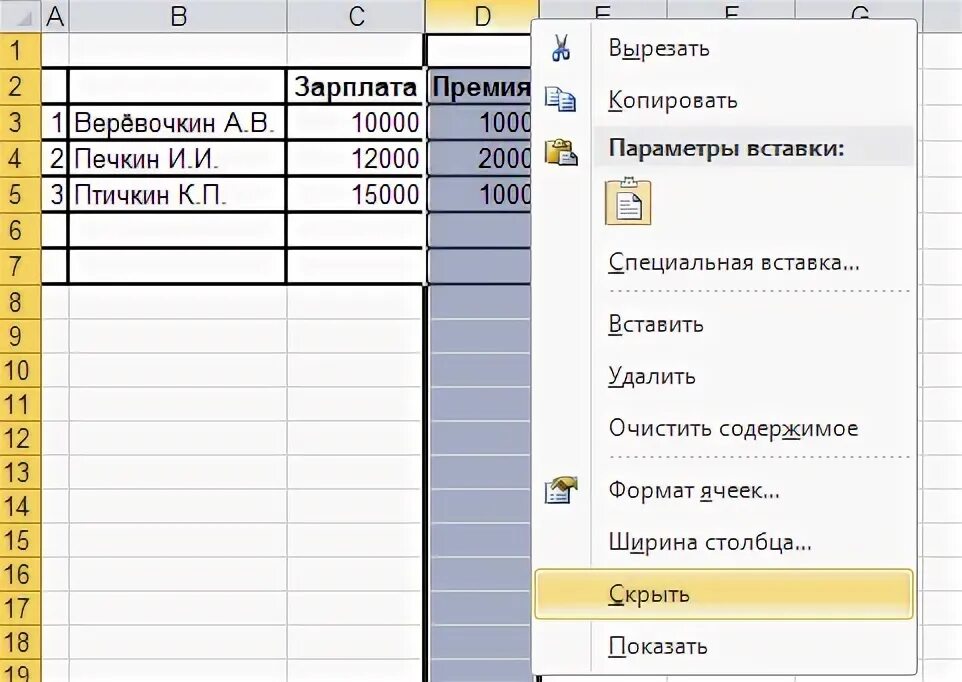
Task: Select row header 15
Action: [x=20, y=540]
